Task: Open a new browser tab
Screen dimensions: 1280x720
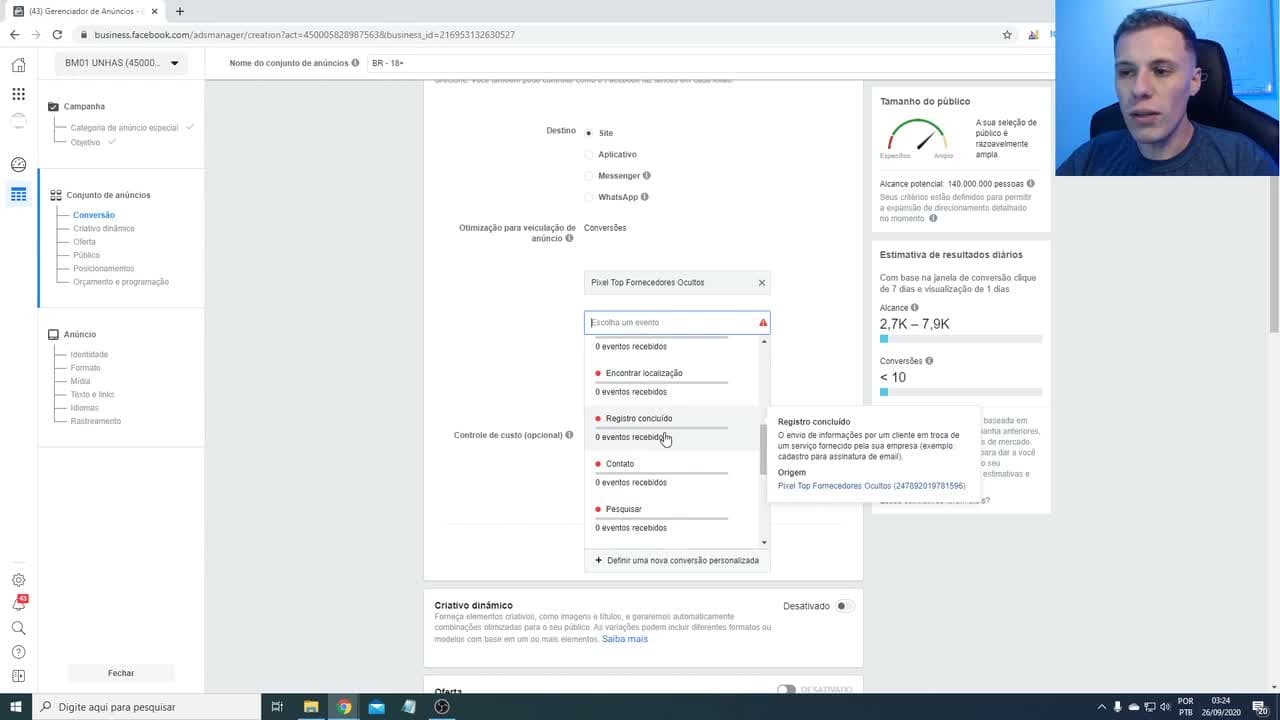Action: [180, 11]
